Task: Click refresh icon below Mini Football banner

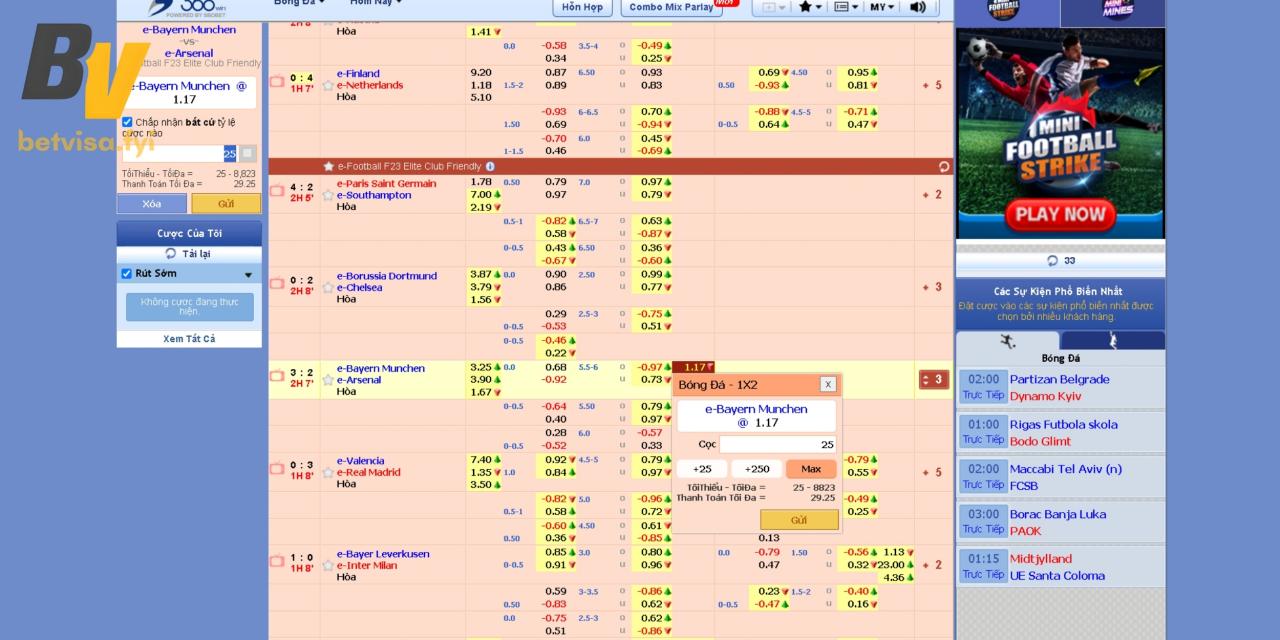Action: pyautogui.click(x=1052, y=261)
